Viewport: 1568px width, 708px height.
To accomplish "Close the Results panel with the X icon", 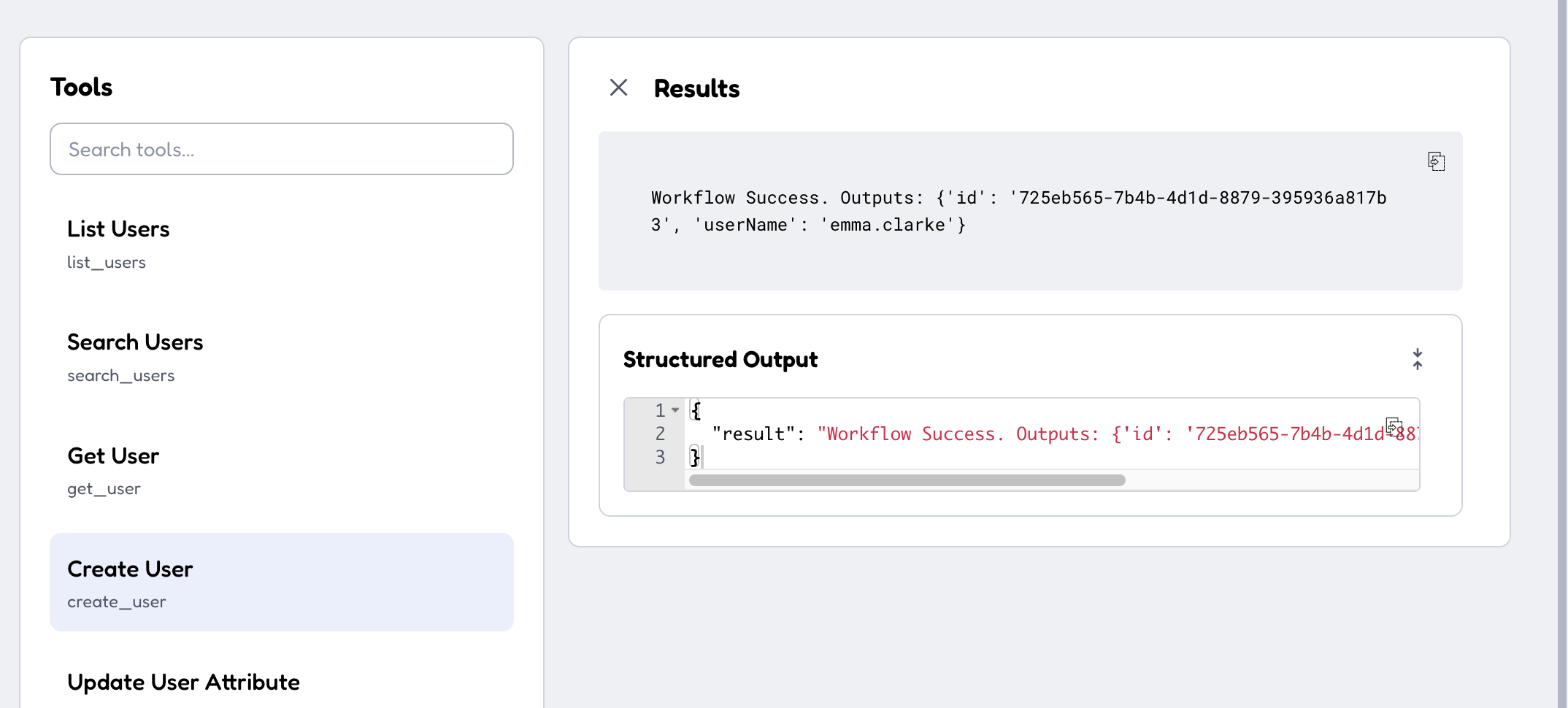I will point(618,88).
